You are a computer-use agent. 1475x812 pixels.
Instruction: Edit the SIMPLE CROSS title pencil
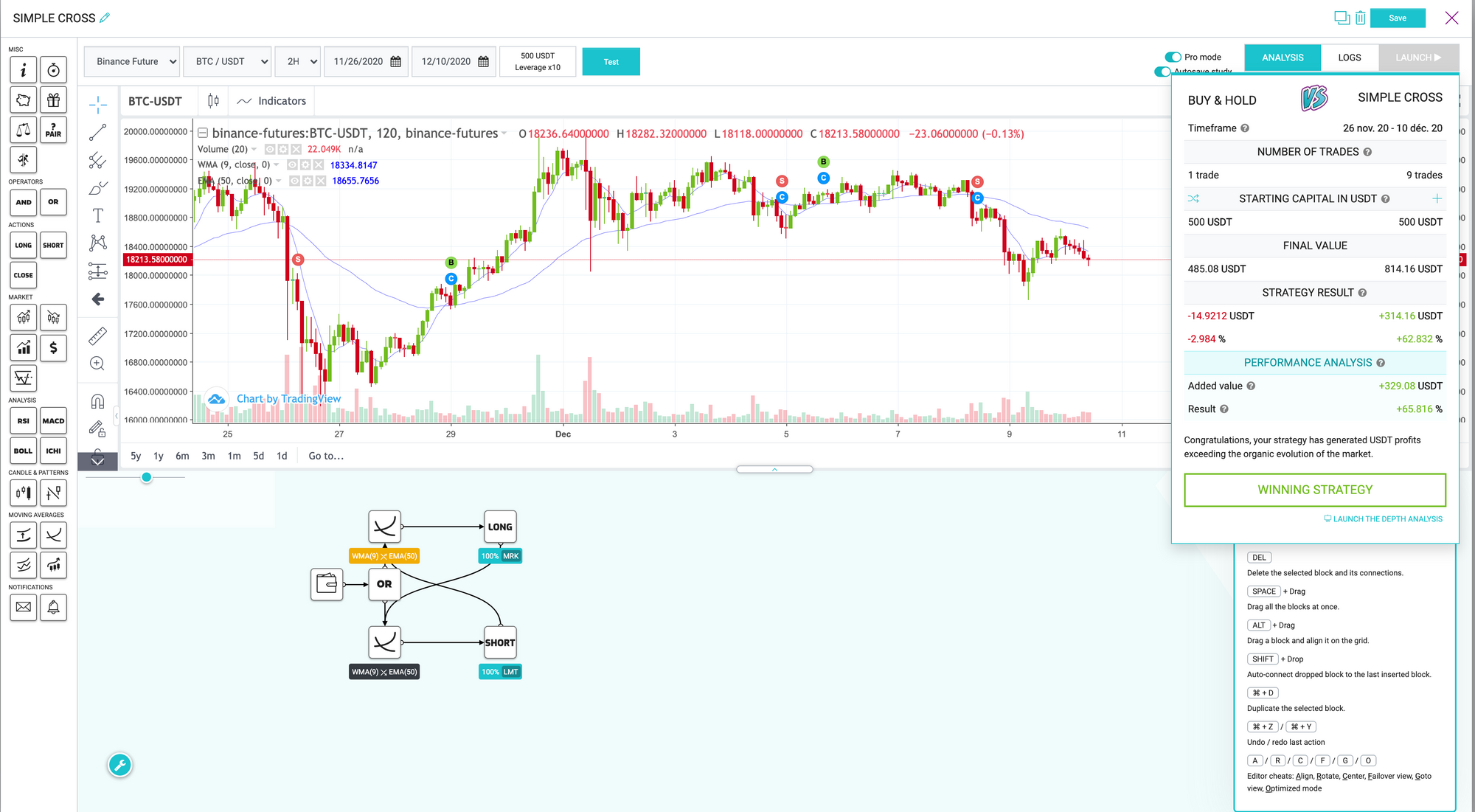click(x=105, y=18)
